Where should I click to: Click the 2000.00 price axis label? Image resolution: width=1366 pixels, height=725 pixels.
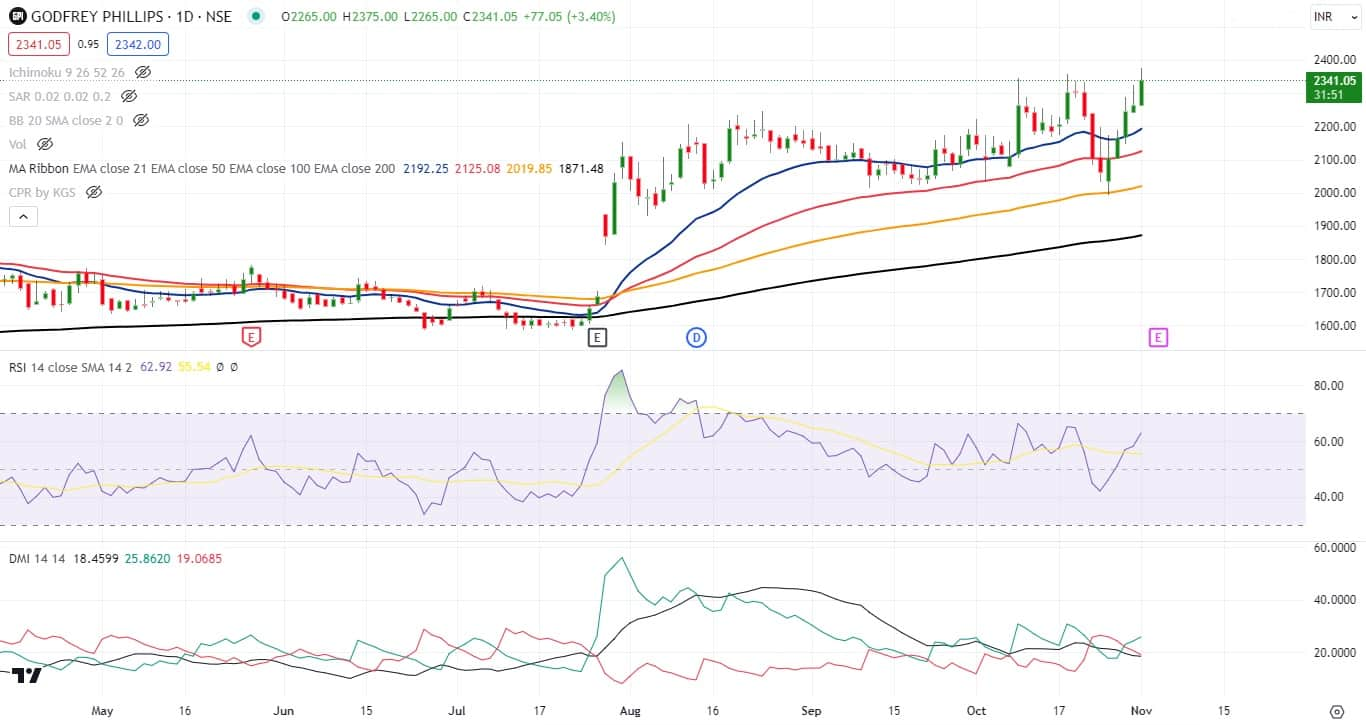pyautogui.click(x=1335, y=192)
